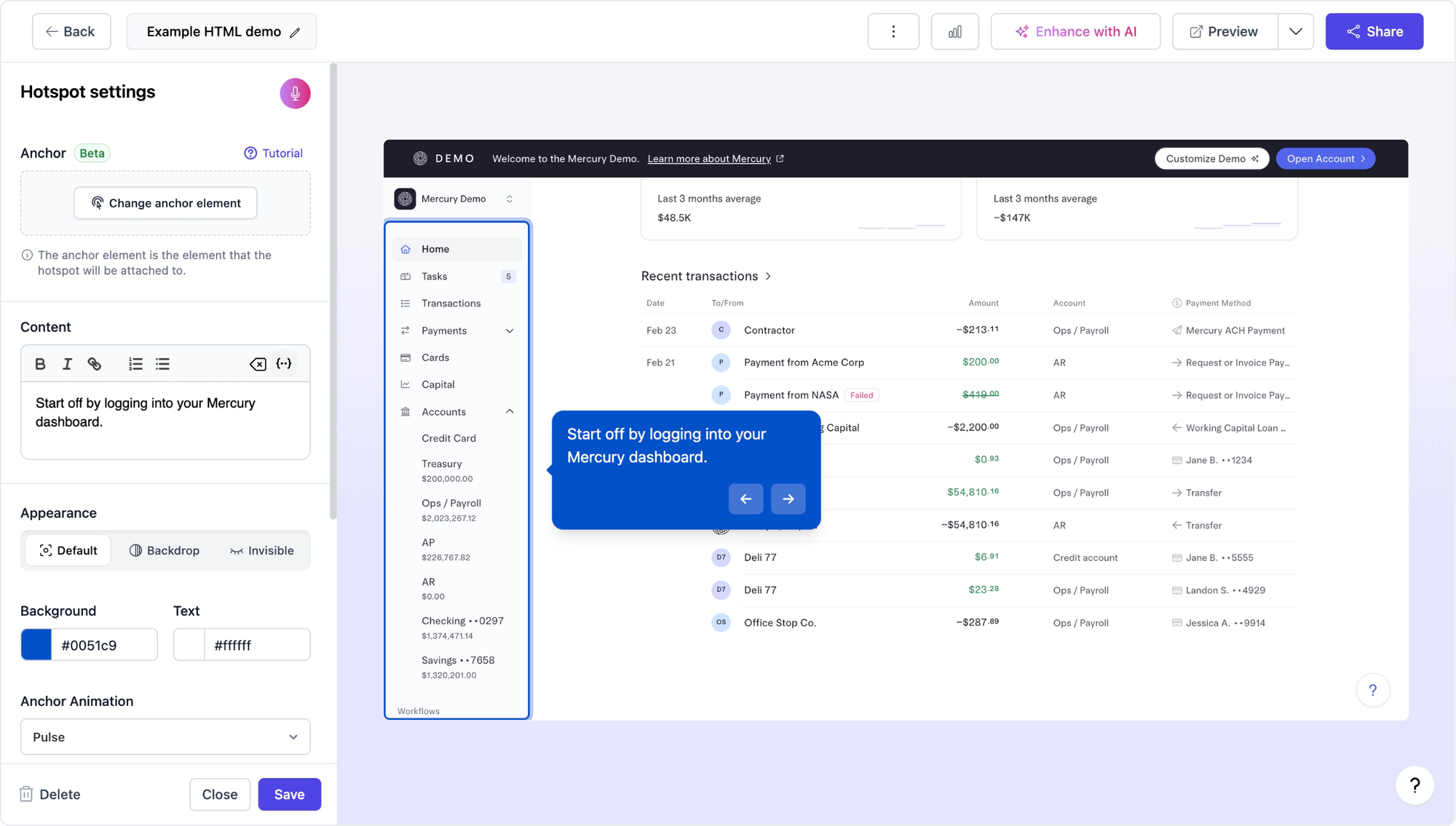The height and width of the screenshot is (826, 1456).
Task: Click the round question mark help button
Action: click(1415, 785)
